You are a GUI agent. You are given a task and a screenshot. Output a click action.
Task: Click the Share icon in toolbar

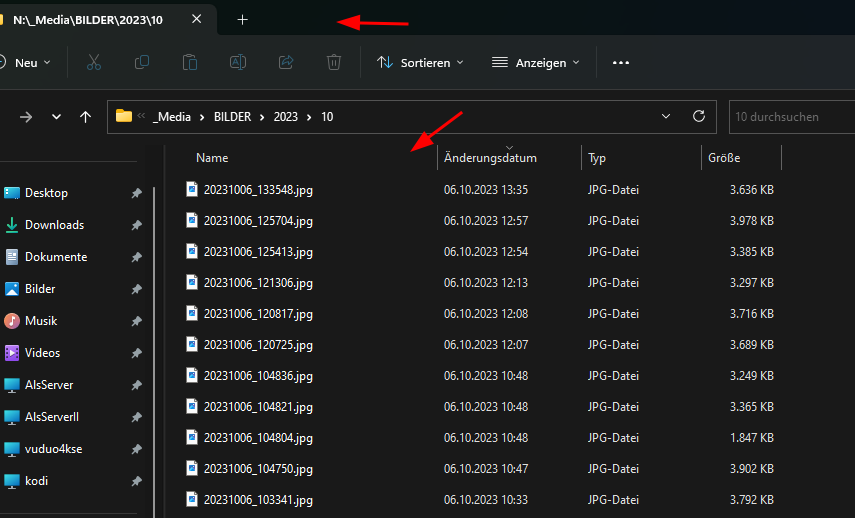[x=286, y=63]
